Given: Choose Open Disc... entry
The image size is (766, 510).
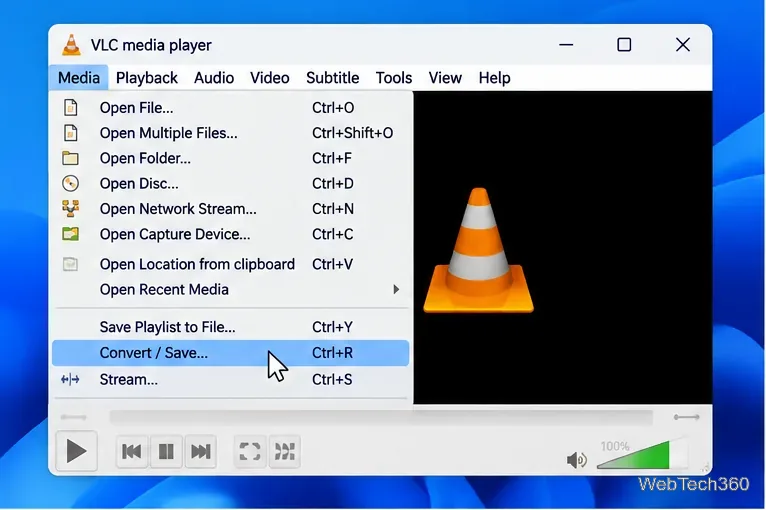Looking at the screenshot, I should 231,184.
